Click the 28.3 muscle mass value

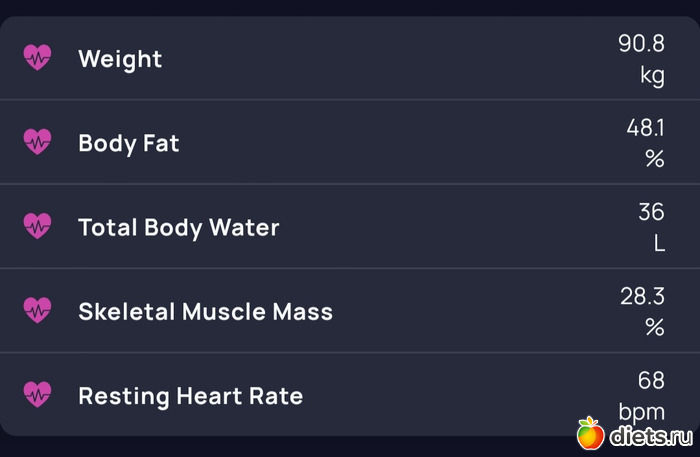coord(642,295)
